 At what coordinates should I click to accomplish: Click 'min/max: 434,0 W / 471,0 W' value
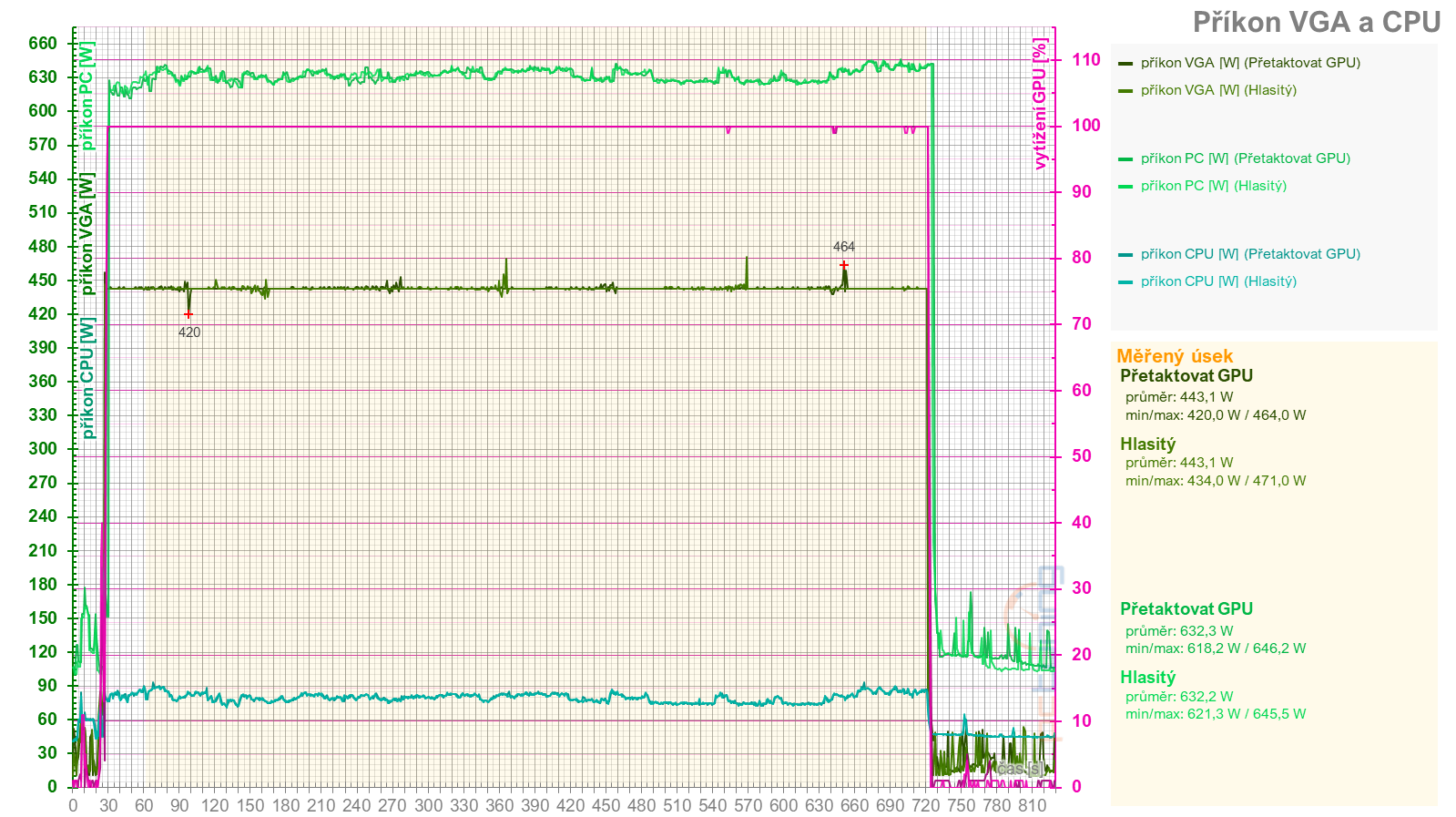pos(1216,481)
